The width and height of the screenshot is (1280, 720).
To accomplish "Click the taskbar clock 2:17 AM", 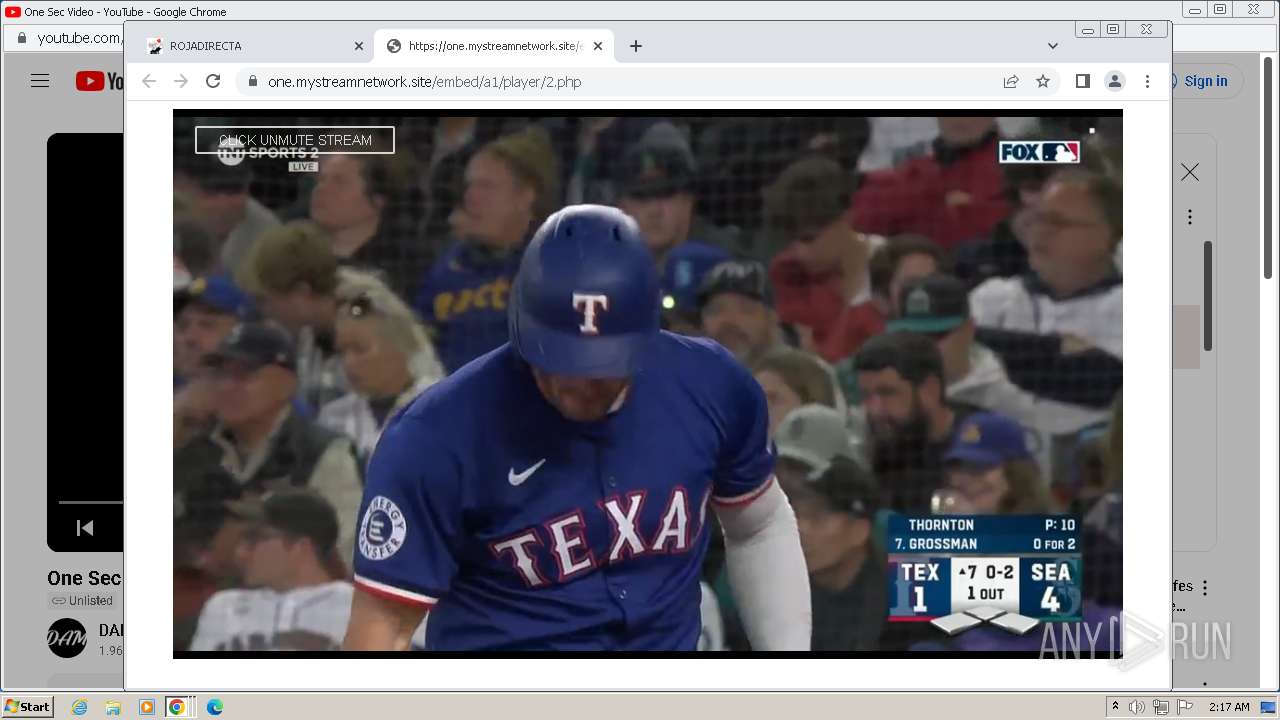I will [1229, 707].
